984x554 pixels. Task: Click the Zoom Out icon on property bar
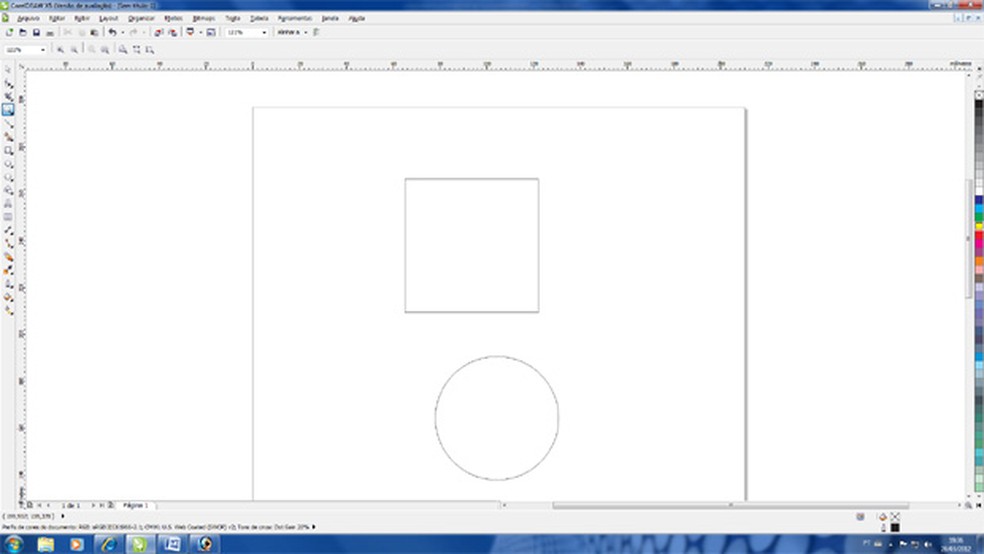click(x=74, y=50)
